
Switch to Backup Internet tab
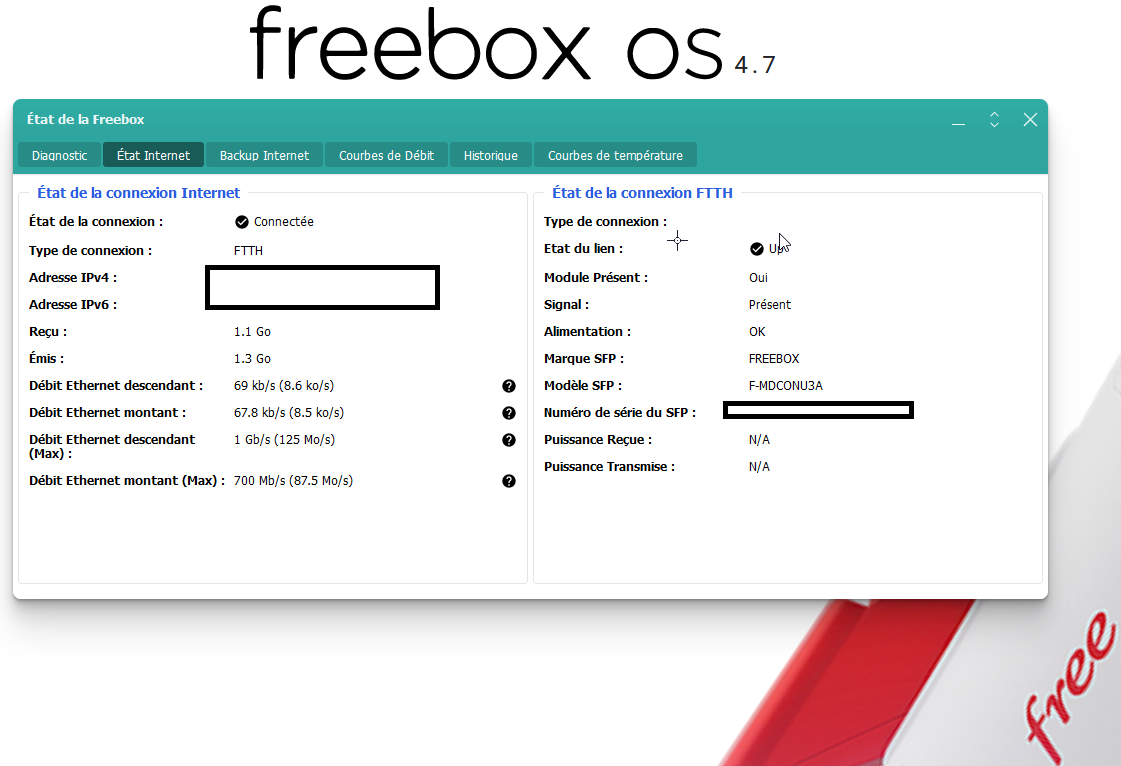point(264,155)
